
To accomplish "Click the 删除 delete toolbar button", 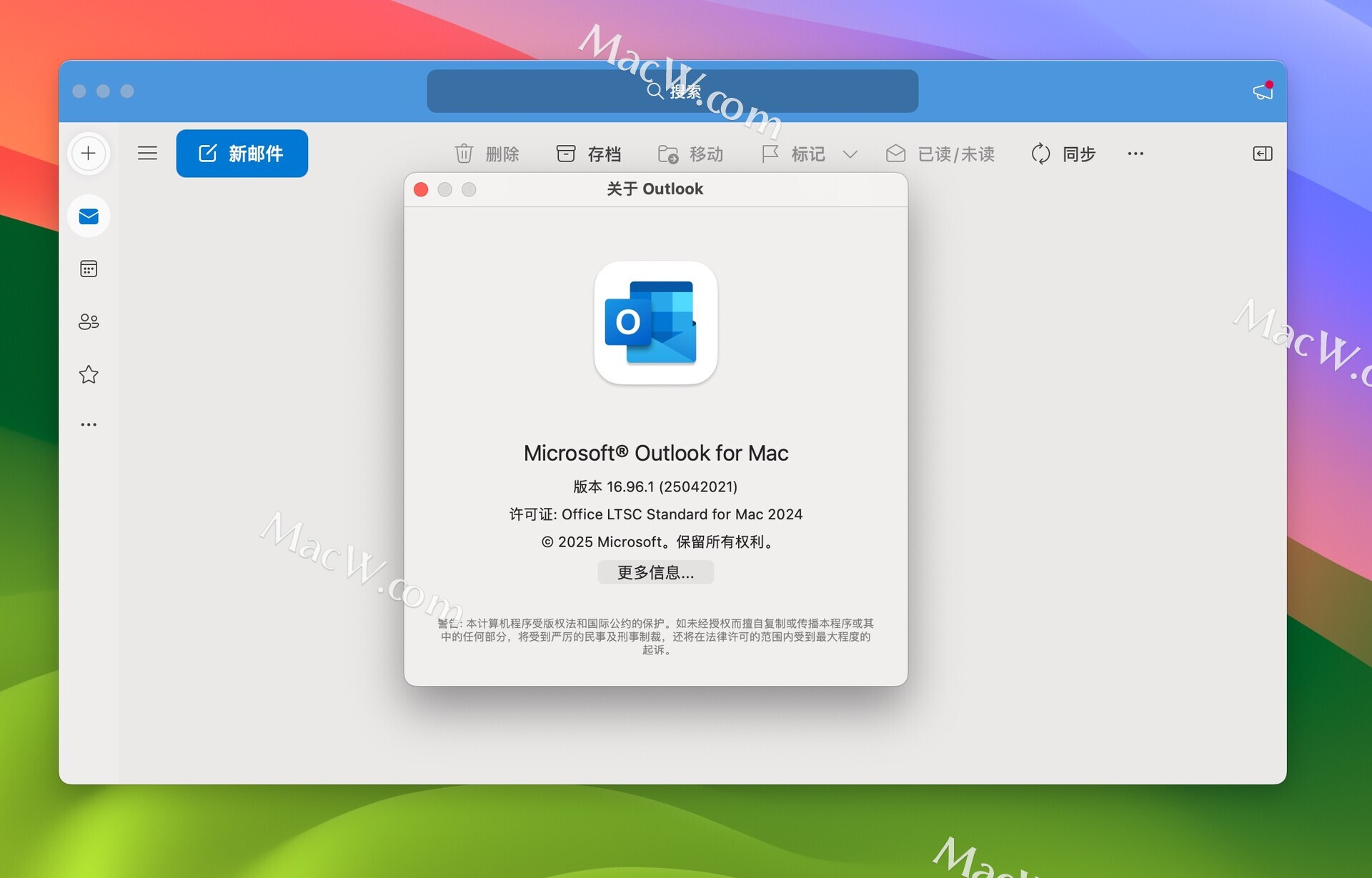I will [487, 154].
